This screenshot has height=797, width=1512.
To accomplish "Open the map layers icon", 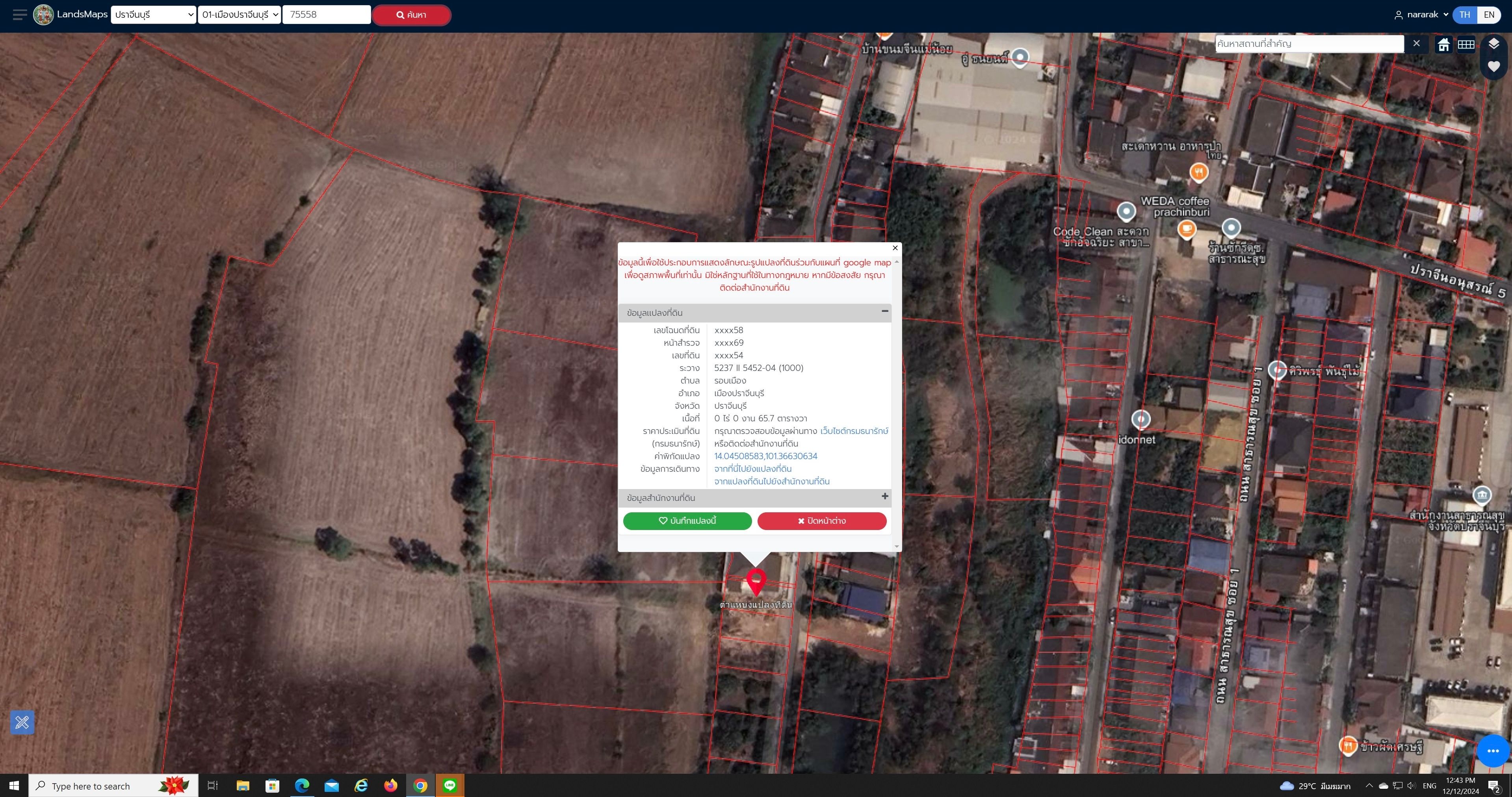I will (x=1494, y=44).
